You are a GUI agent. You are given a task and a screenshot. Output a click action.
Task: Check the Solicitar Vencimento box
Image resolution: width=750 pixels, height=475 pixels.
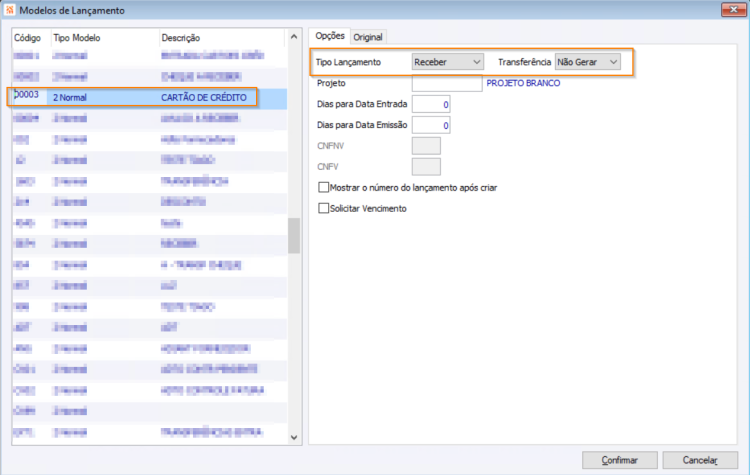(x=324, y=209)
